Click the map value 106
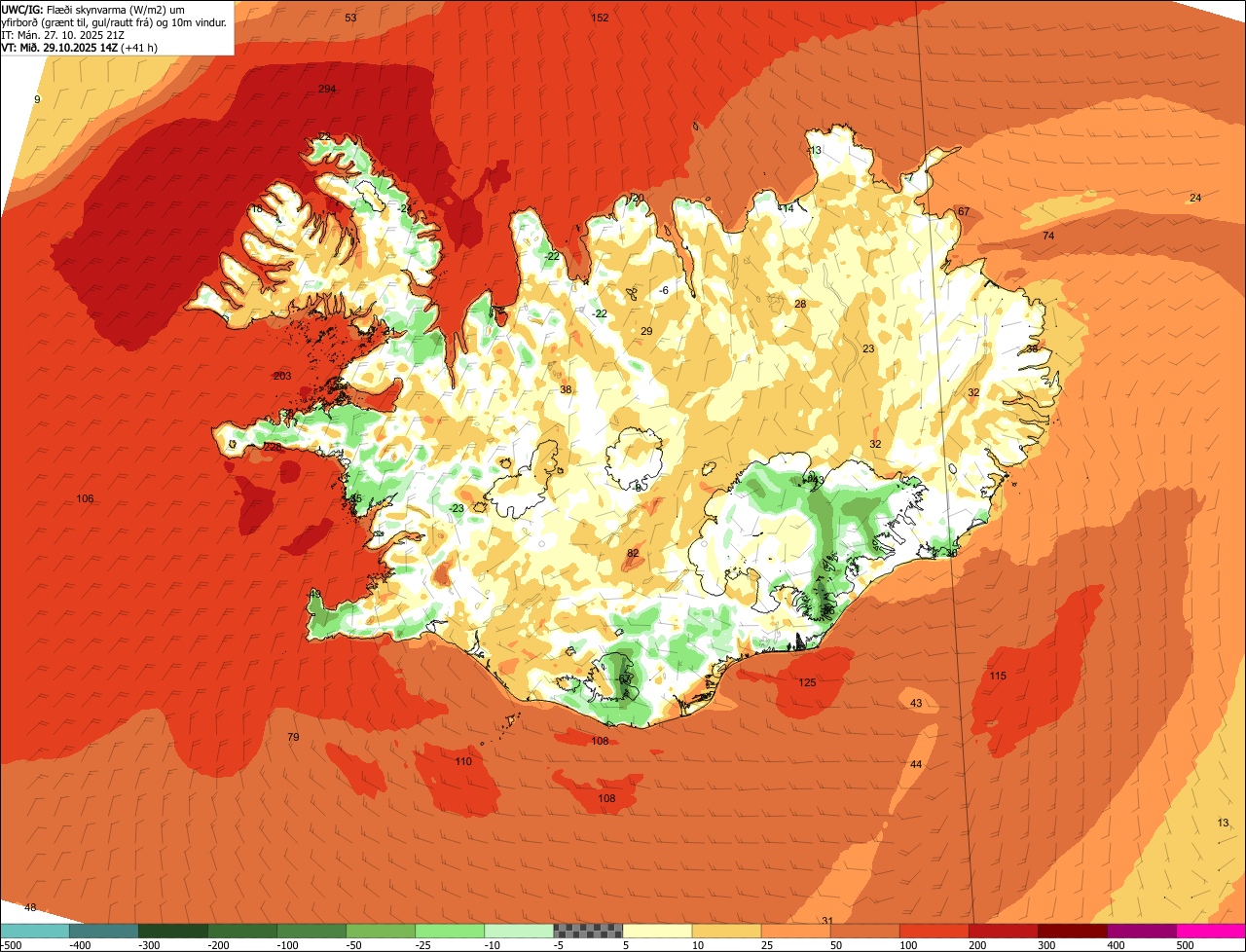 [86, 498]
